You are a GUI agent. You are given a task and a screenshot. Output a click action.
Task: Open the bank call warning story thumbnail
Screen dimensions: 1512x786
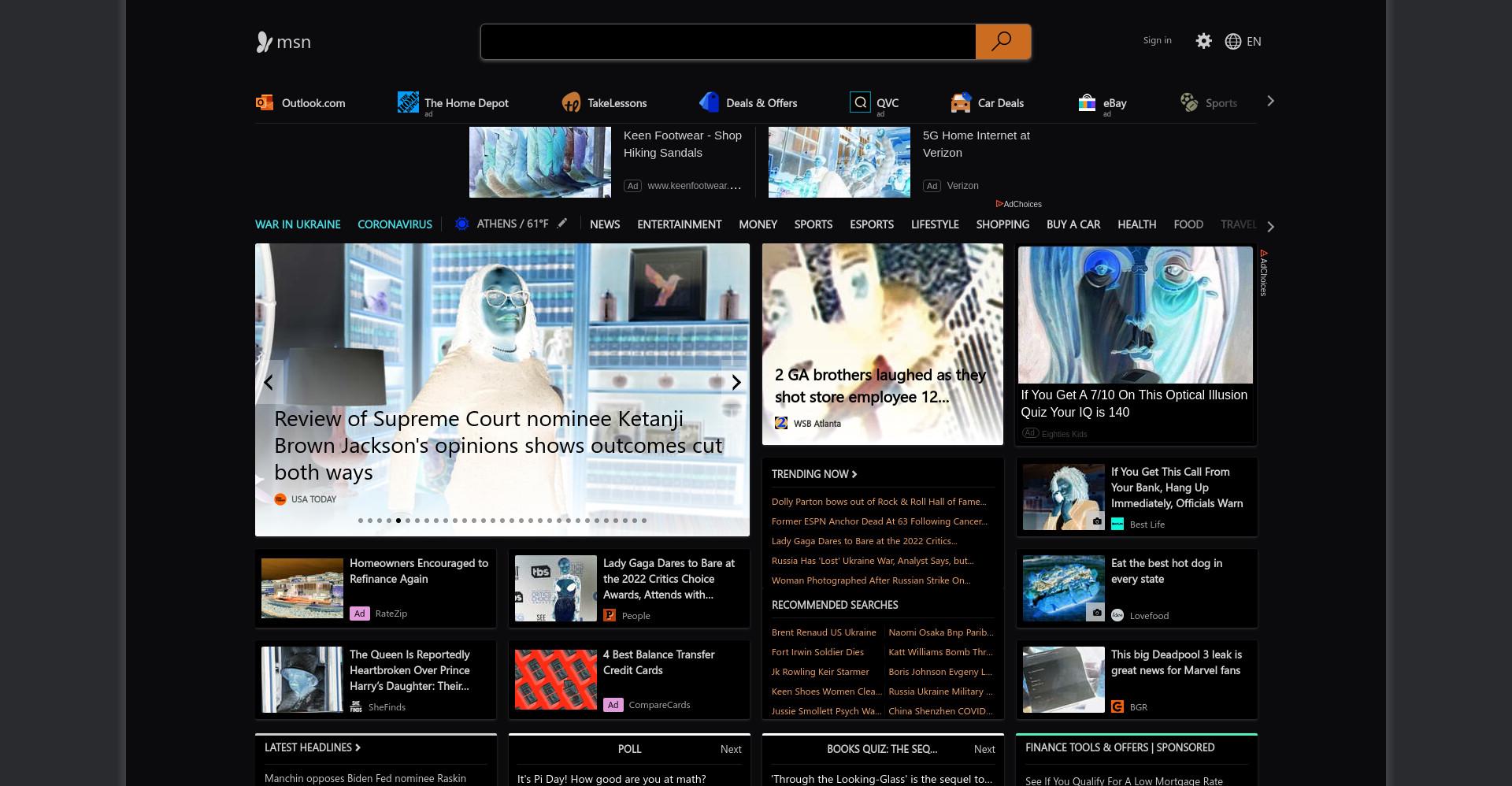click(1064, 497)
